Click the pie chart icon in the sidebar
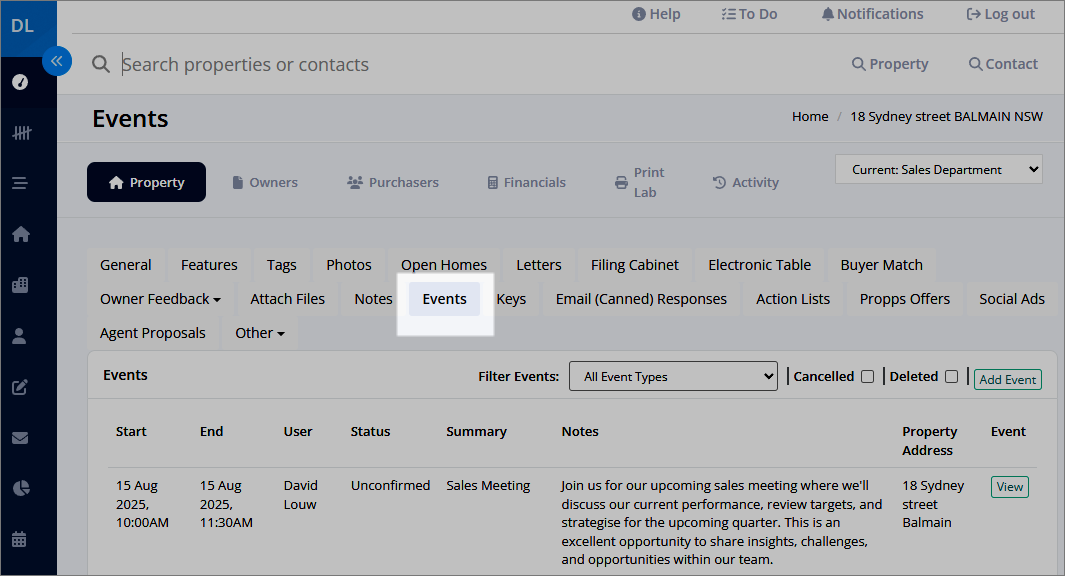 click(x=21, y=488)
